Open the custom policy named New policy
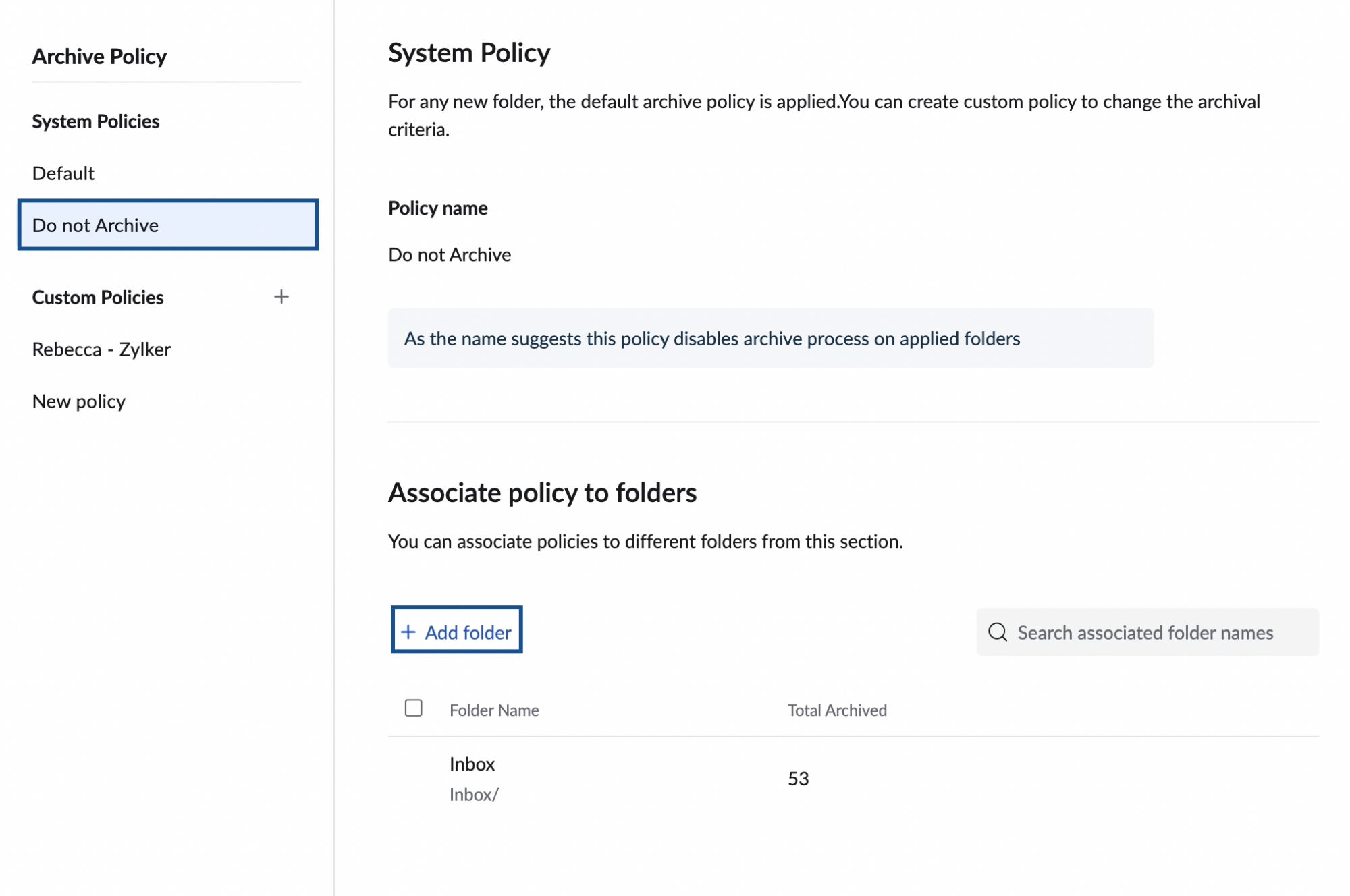The height and width of the screenshot is (896, 1350). [79, 401]
